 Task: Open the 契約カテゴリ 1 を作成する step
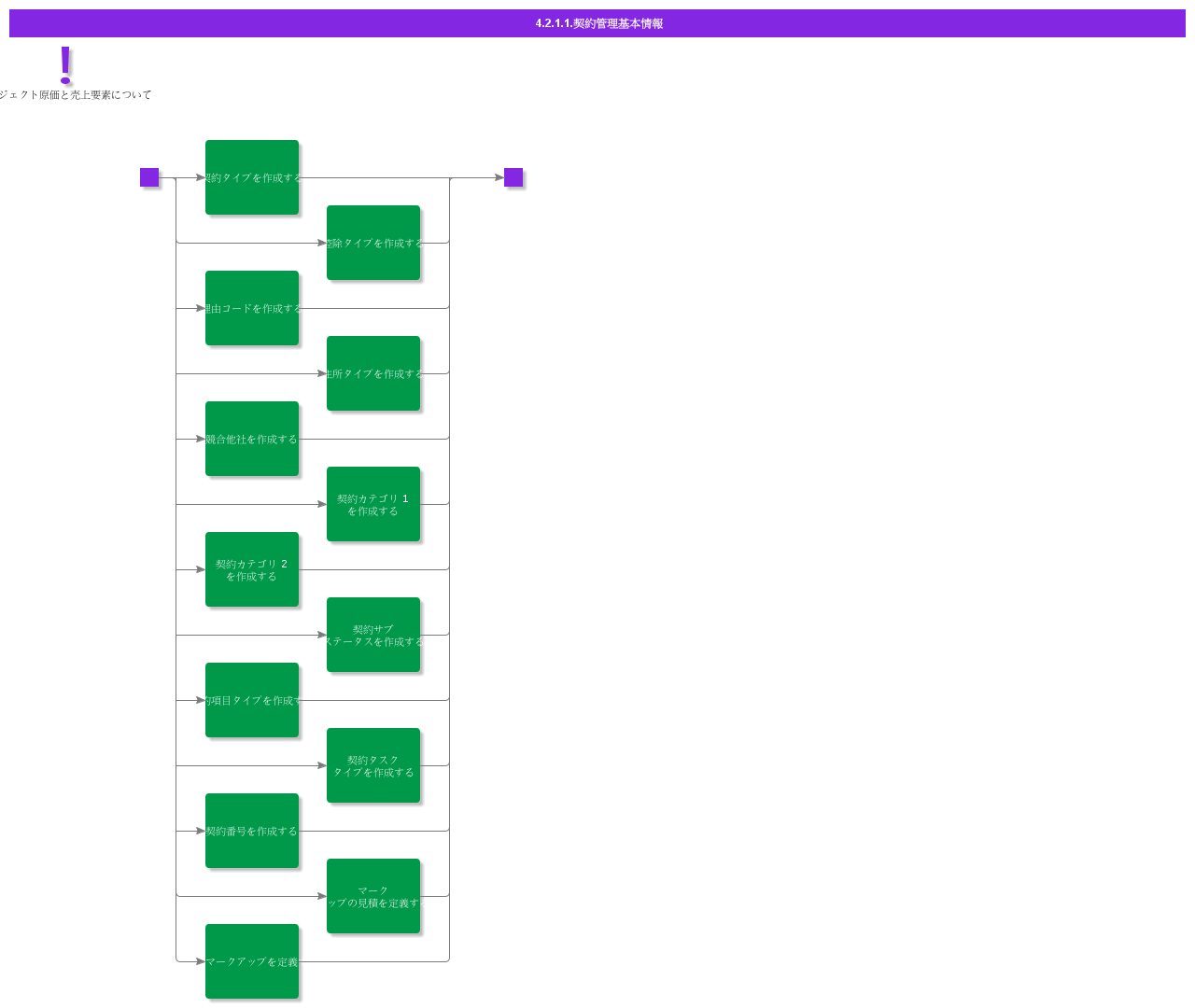(x=373, y=504)
